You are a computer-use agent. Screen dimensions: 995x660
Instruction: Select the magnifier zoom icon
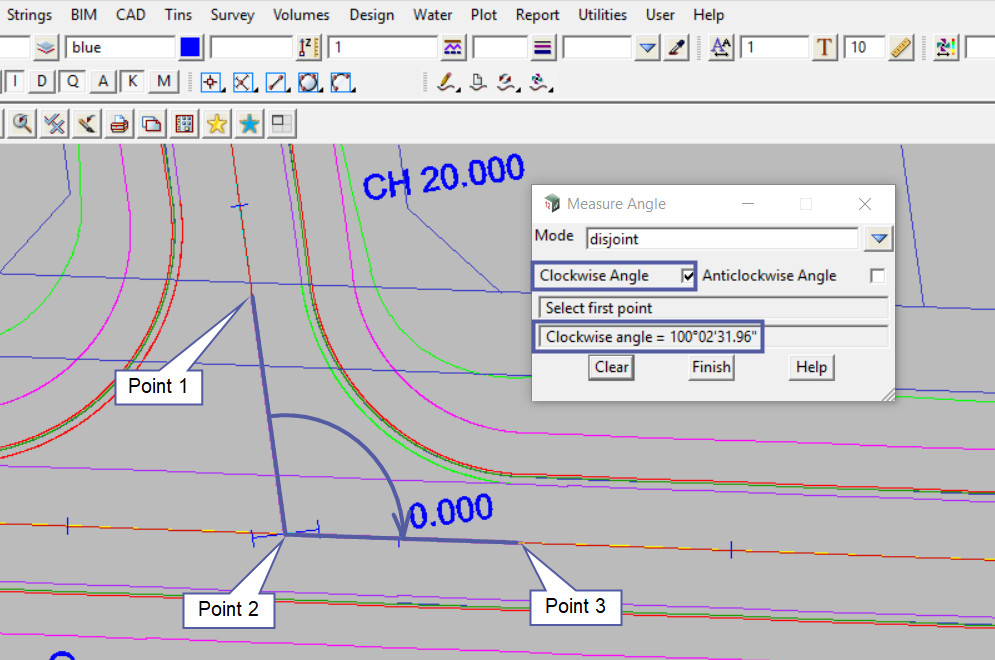21,124
